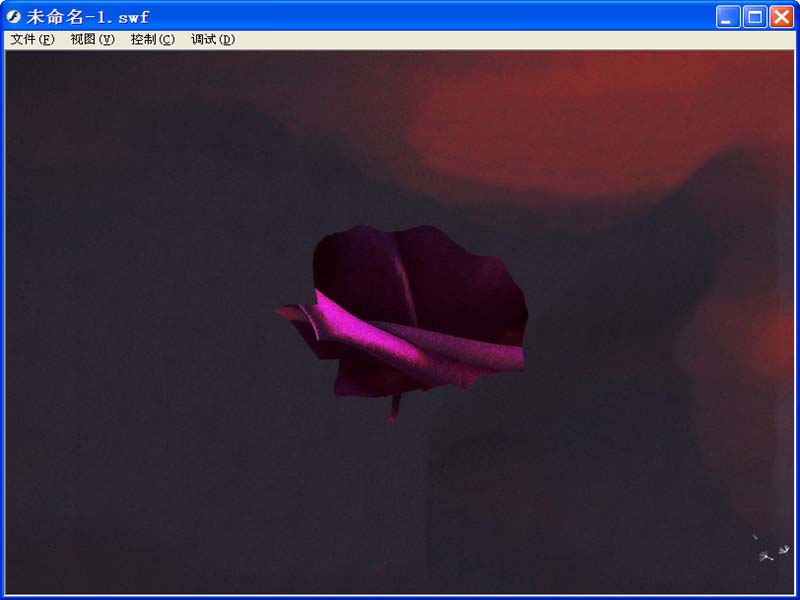The image size is (800, 600).
Task: Maximize the 未命名-1.swf window
Action: (x=755, y=17)
